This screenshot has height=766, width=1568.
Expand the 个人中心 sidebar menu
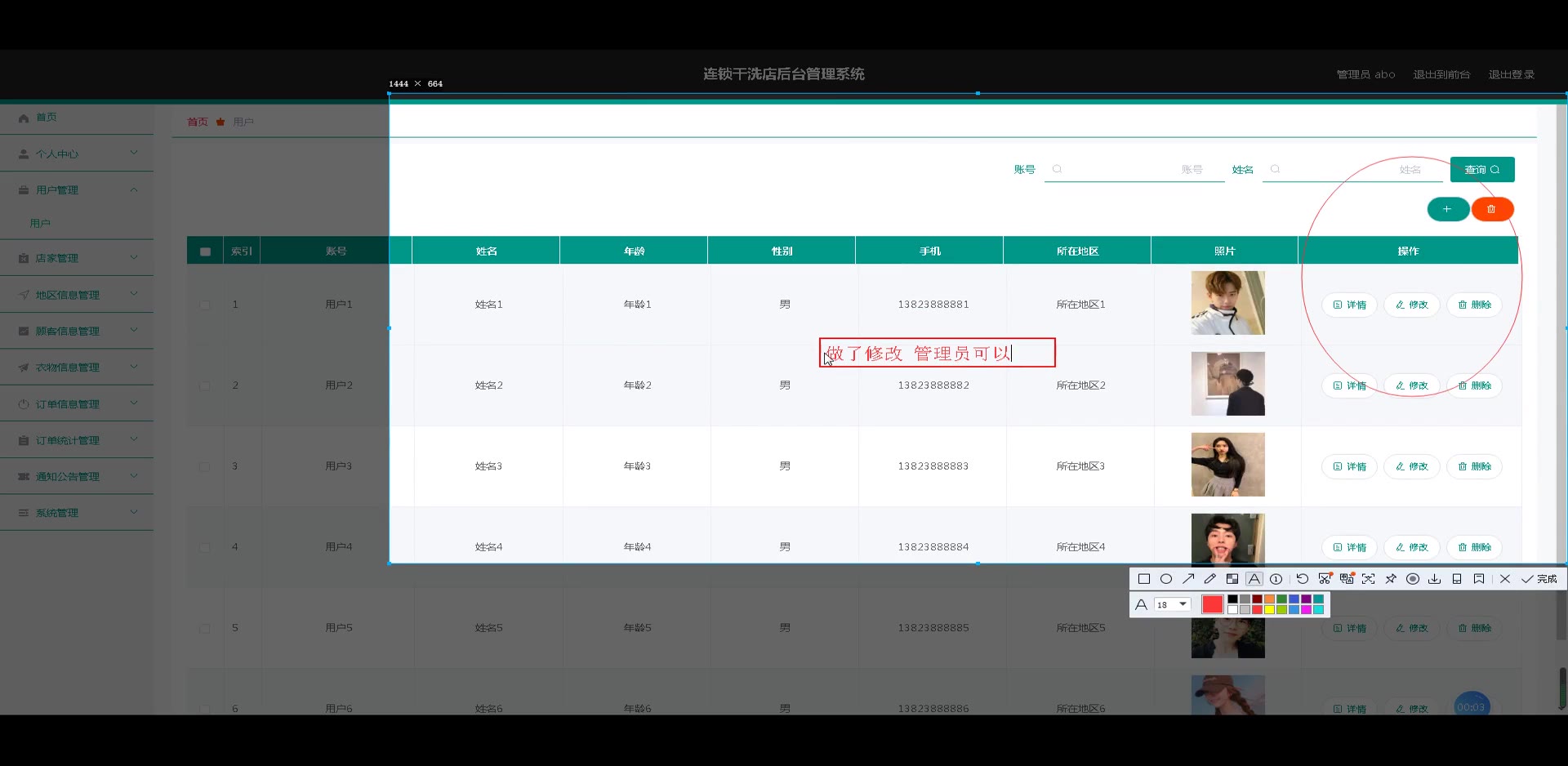tap(77, 154)
